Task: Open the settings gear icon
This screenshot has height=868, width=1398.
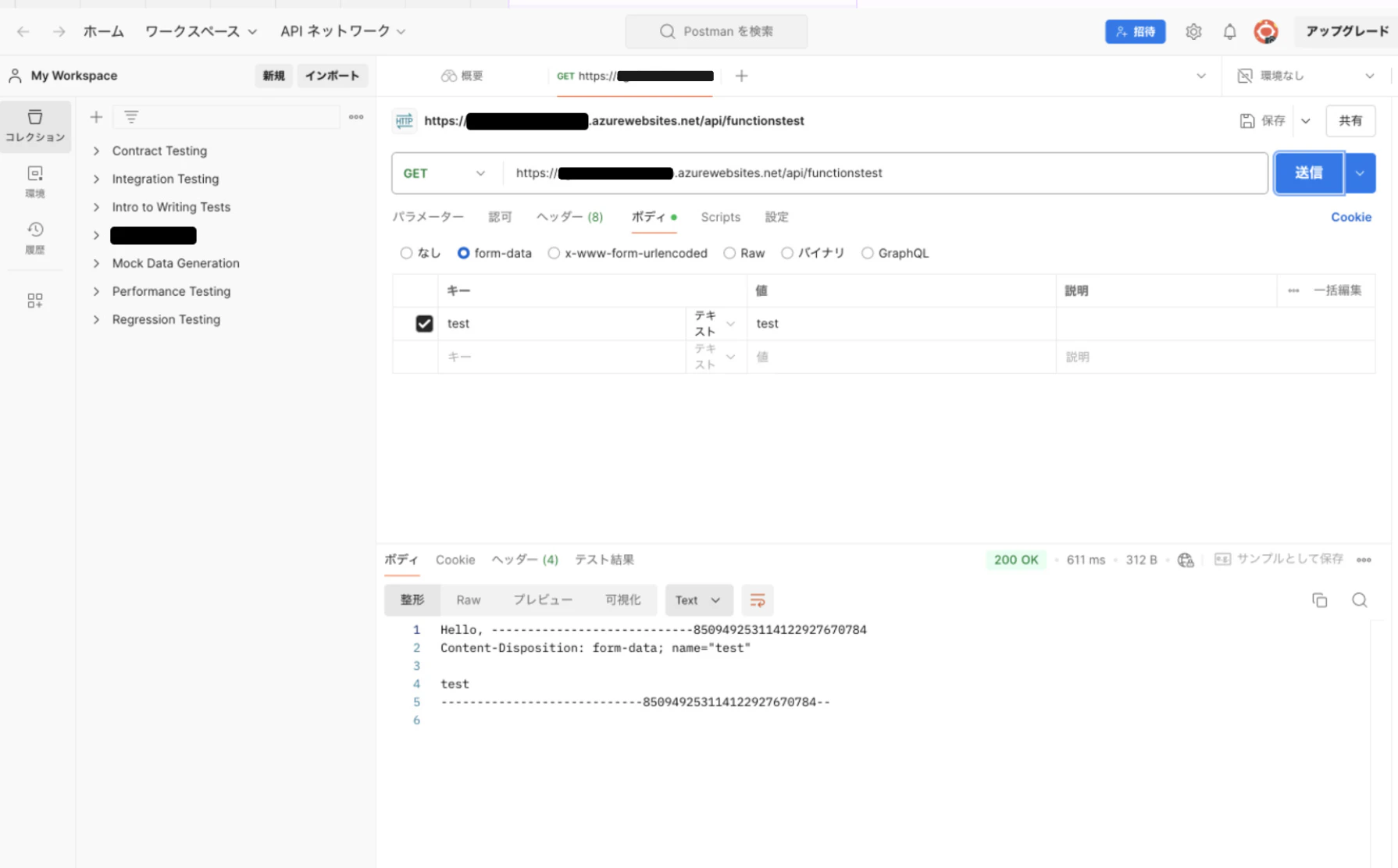Action: click(x=1193, y=32)
